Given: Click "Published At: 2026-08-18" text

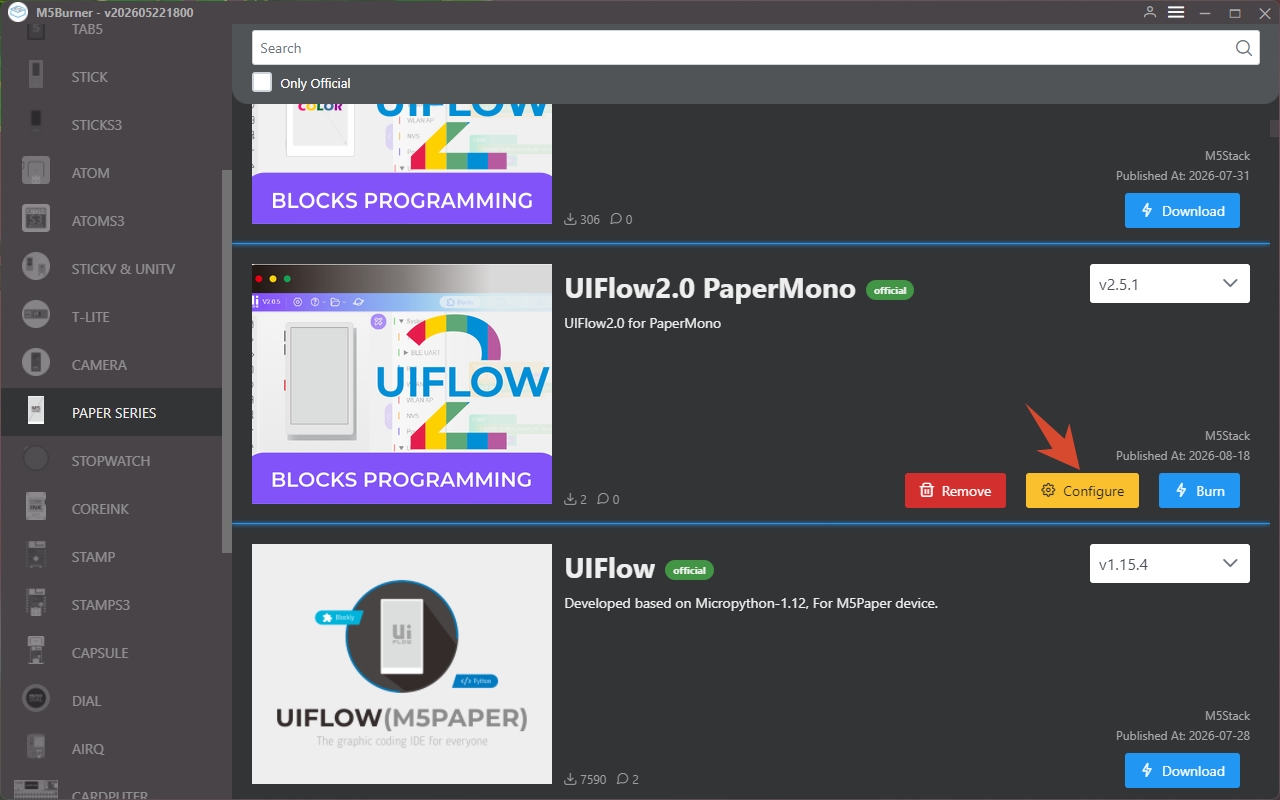Looking at the screenshot, I should [x=1183, y=455].
